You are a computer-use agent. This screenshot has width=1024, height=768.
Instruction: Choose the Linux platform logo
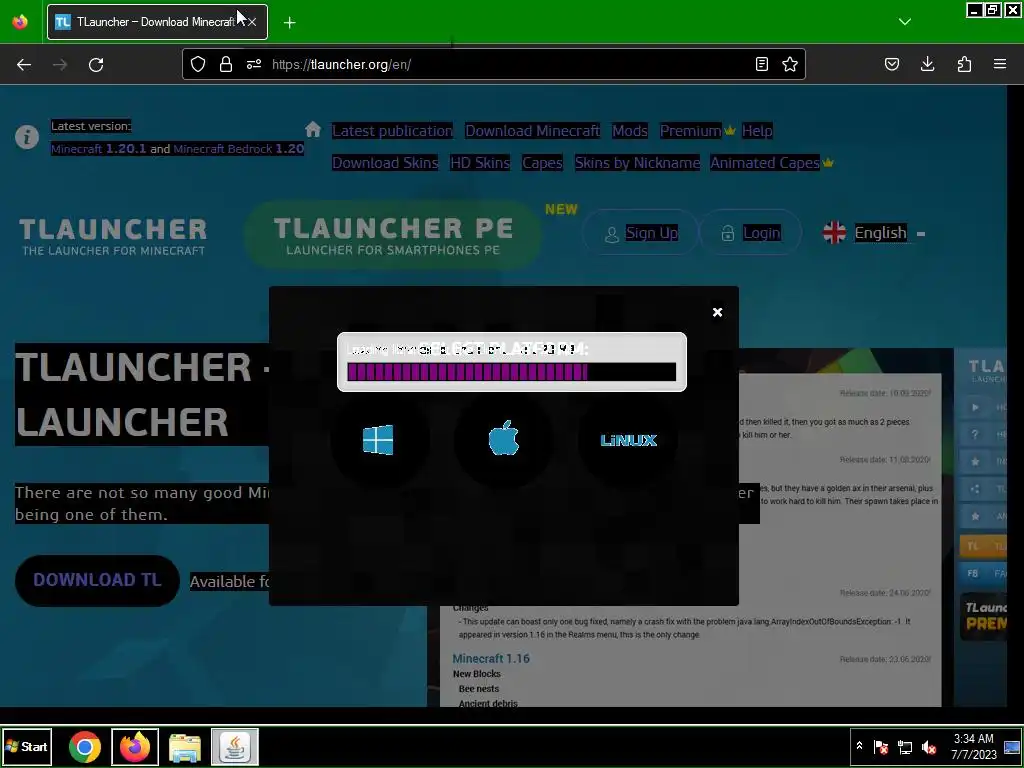pos(628,440)
